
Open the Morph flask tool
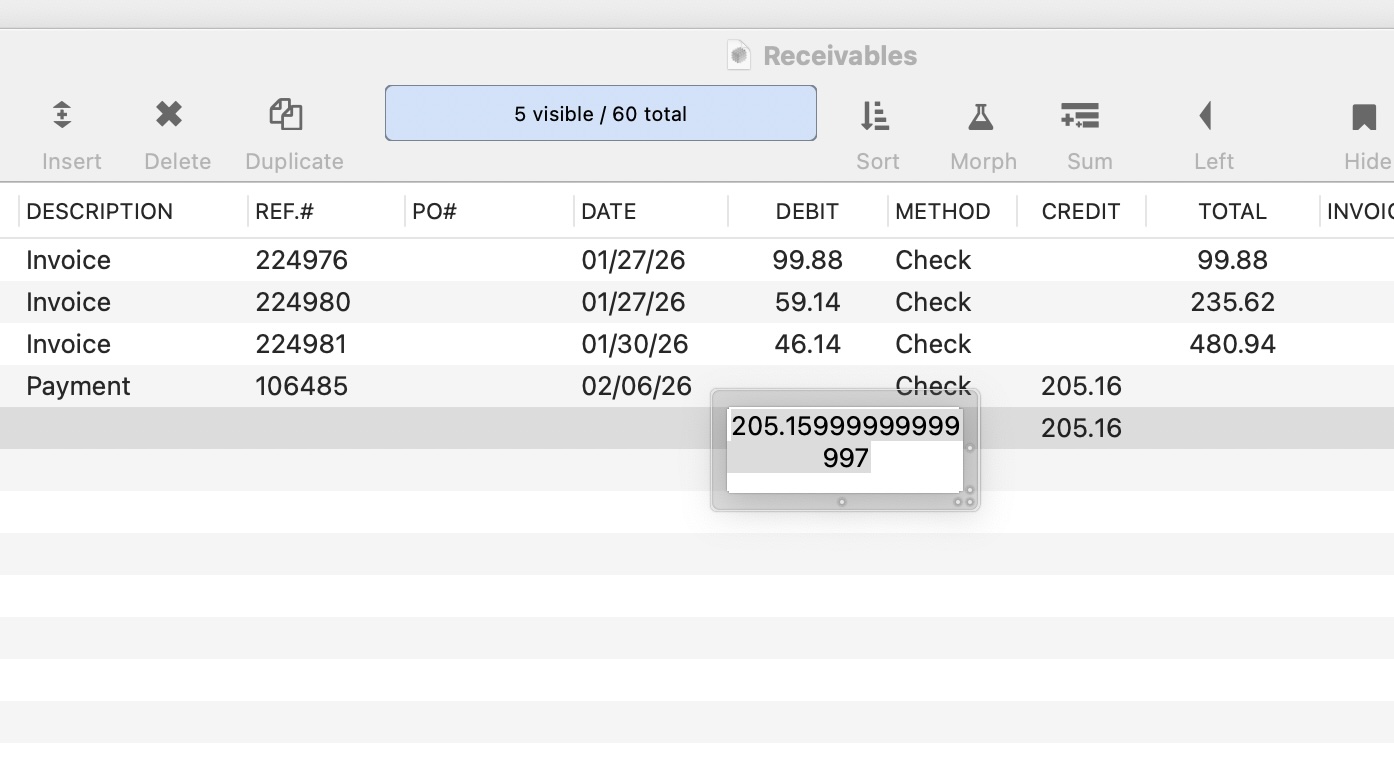[981, 116]
